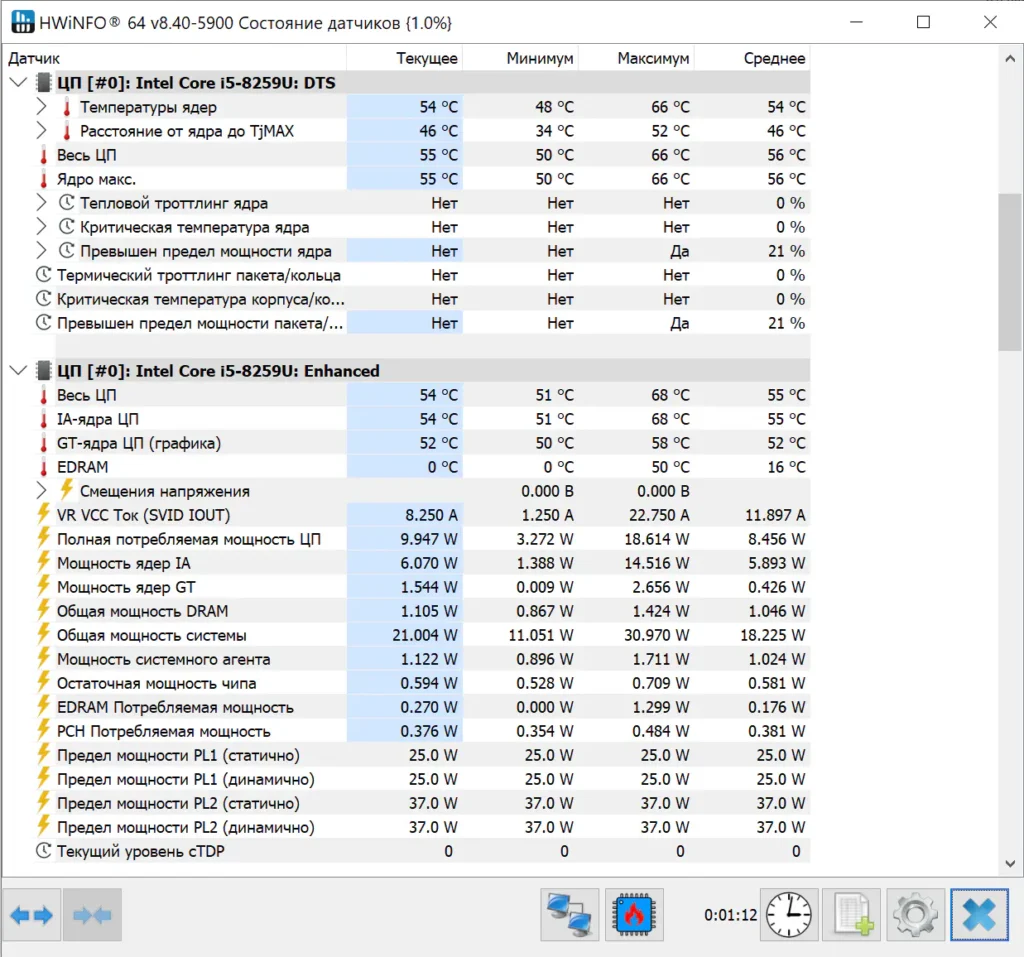Screen dimensions: 1024x957
Task: Click thermometer icon of Ядро макс. row
Action: point(43,179)
